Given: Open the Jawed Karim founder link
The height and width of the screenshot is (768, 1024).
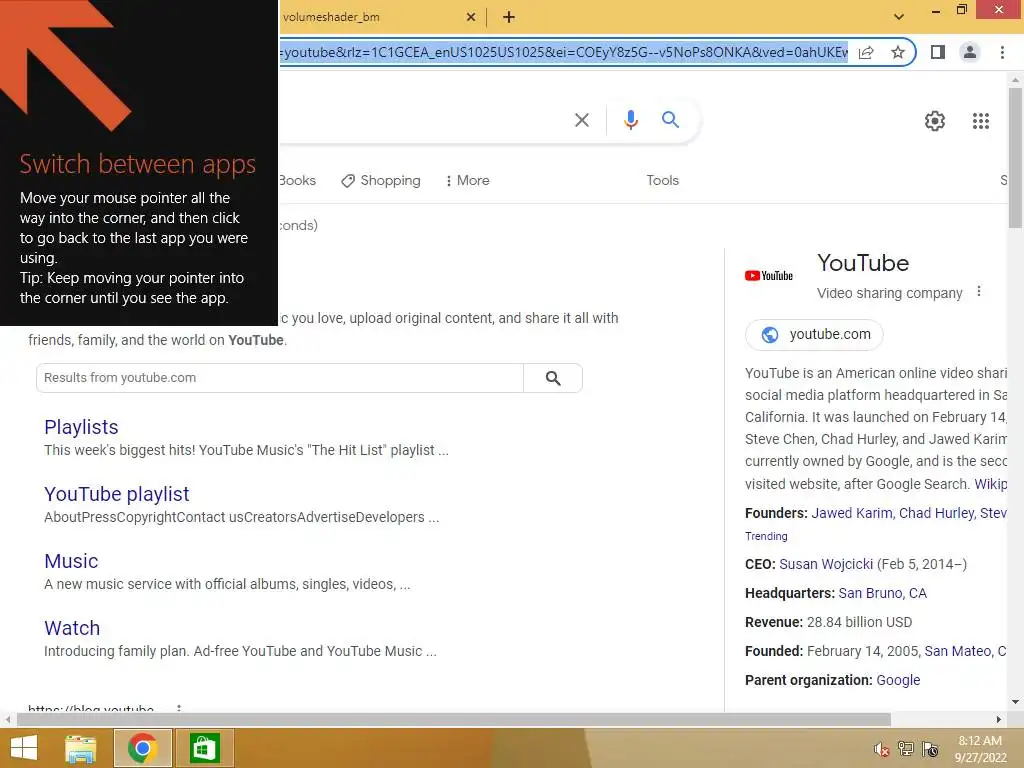Looking at the screenshot, I should [852, 513].
